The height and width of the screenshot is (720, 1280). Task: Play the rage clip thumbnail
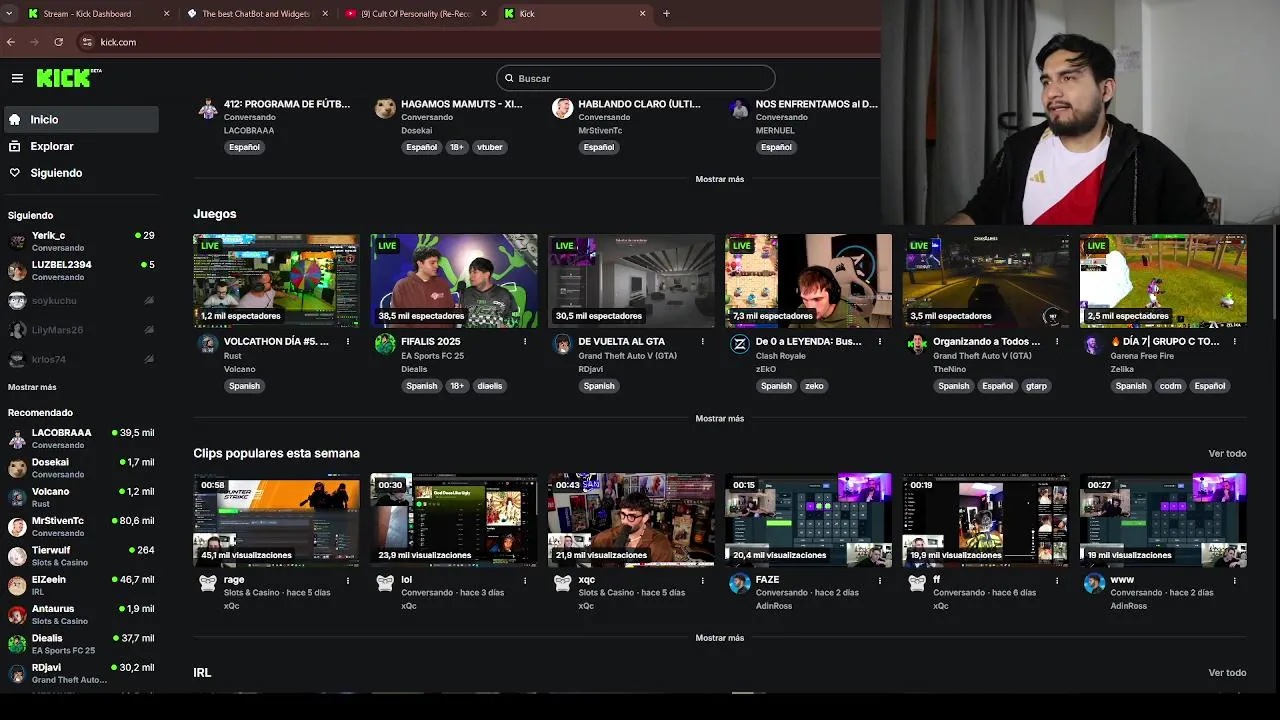[276, 520]
